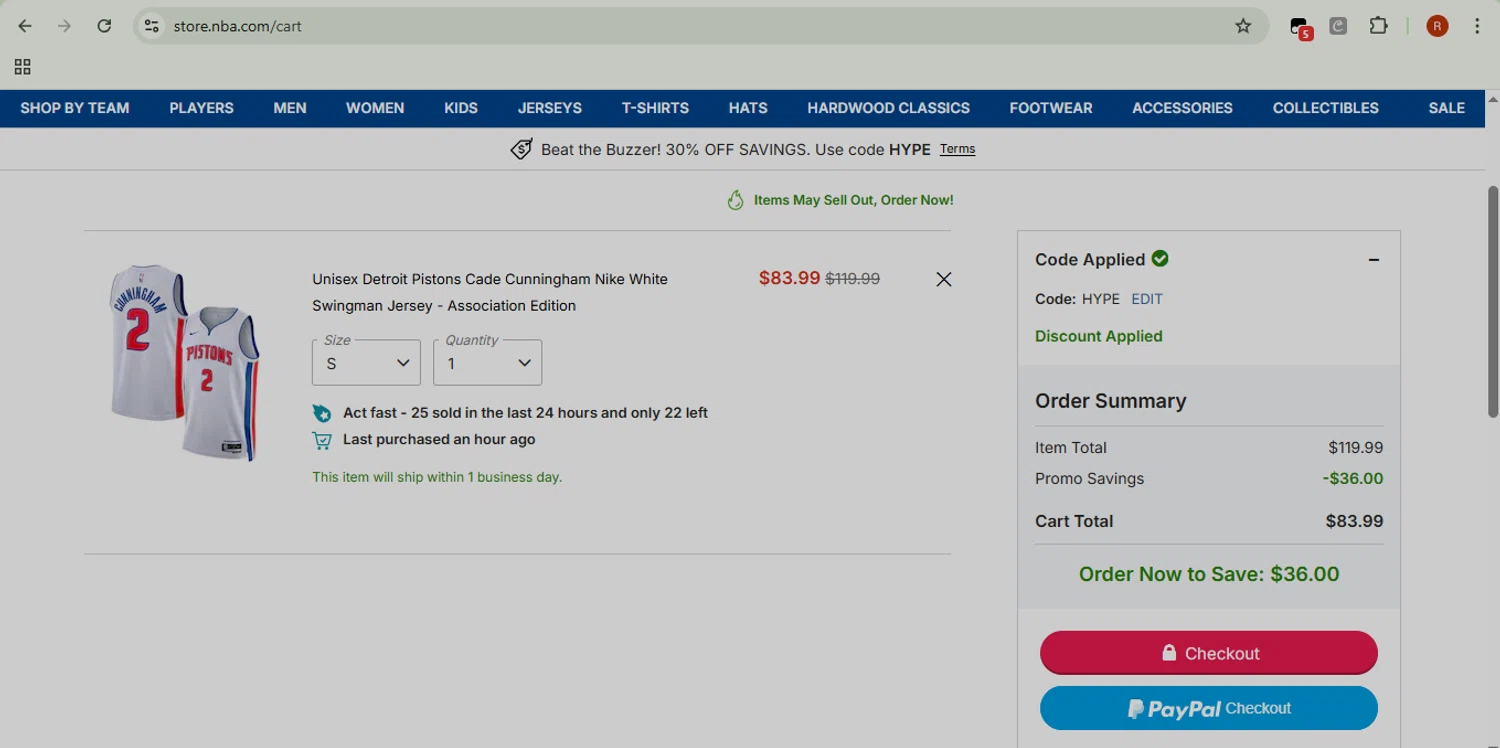The image size is (1500, 748).
Task: Open the apps grid shortcut in bookmarks bar
Action: (x=22, y=67)
